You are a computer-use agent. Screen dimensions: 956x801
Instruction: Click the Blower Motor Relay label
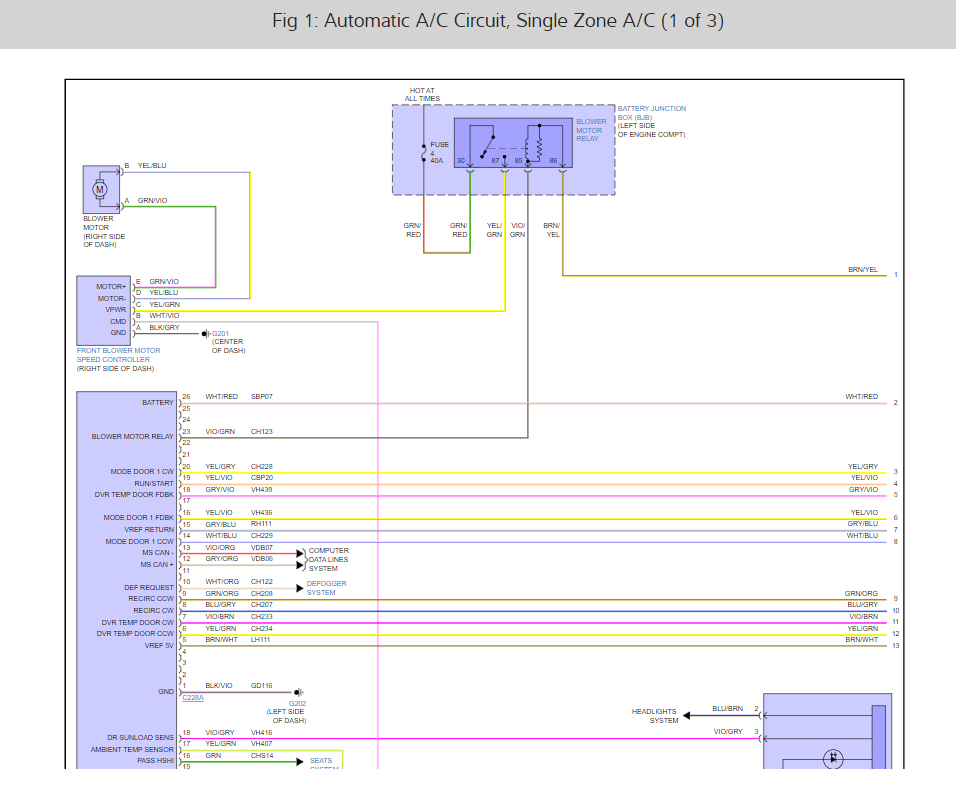591,130
